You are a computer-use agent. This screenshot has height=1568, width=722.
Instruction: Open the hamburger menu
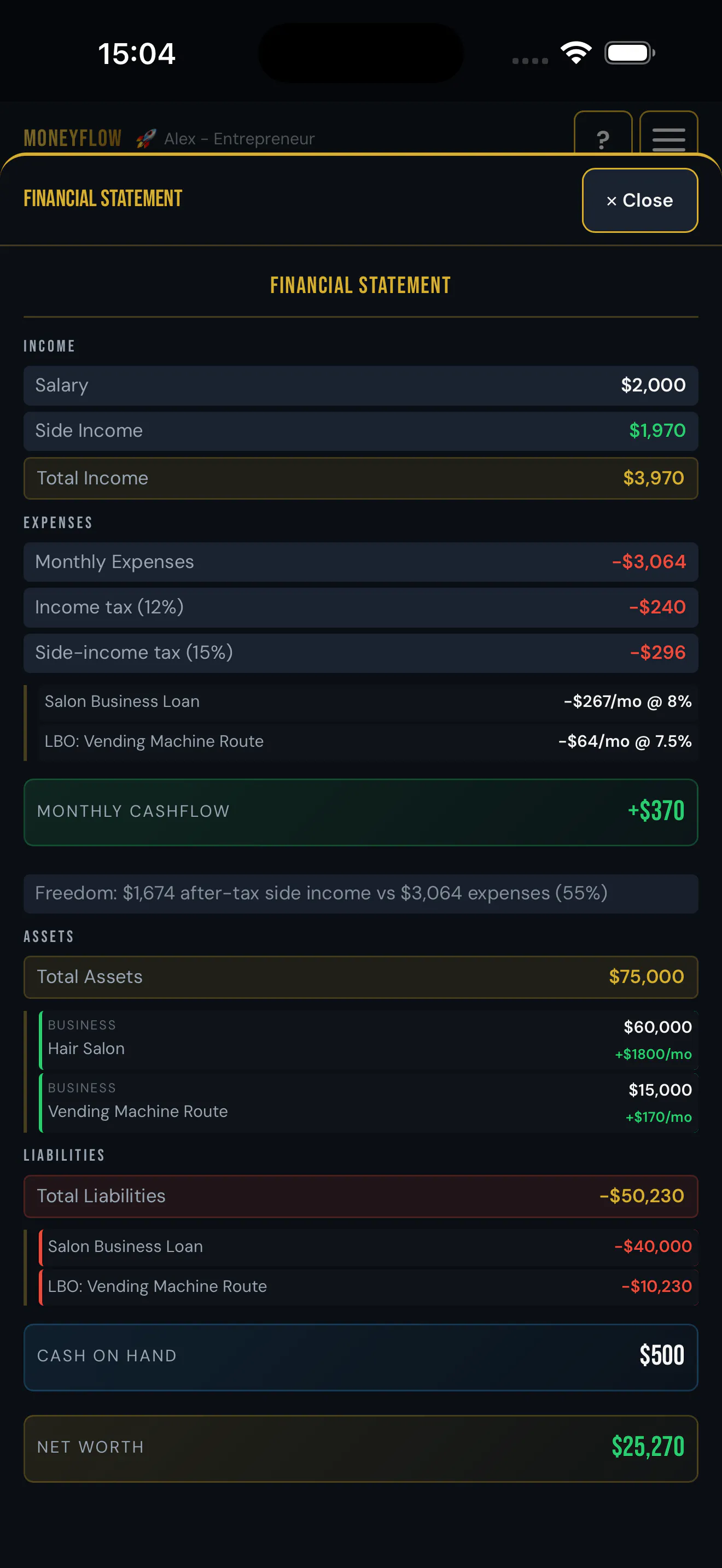tap(668, 133)
